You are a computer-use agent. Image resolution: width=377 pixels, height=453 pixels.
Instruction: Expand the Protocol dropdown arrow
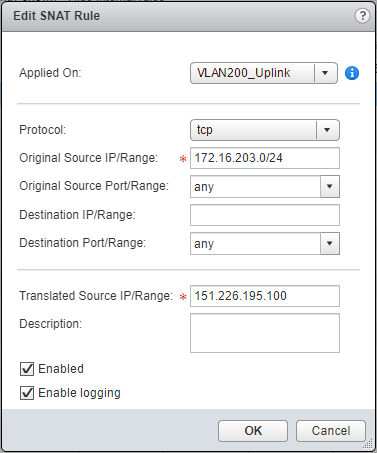coord(327,130)
